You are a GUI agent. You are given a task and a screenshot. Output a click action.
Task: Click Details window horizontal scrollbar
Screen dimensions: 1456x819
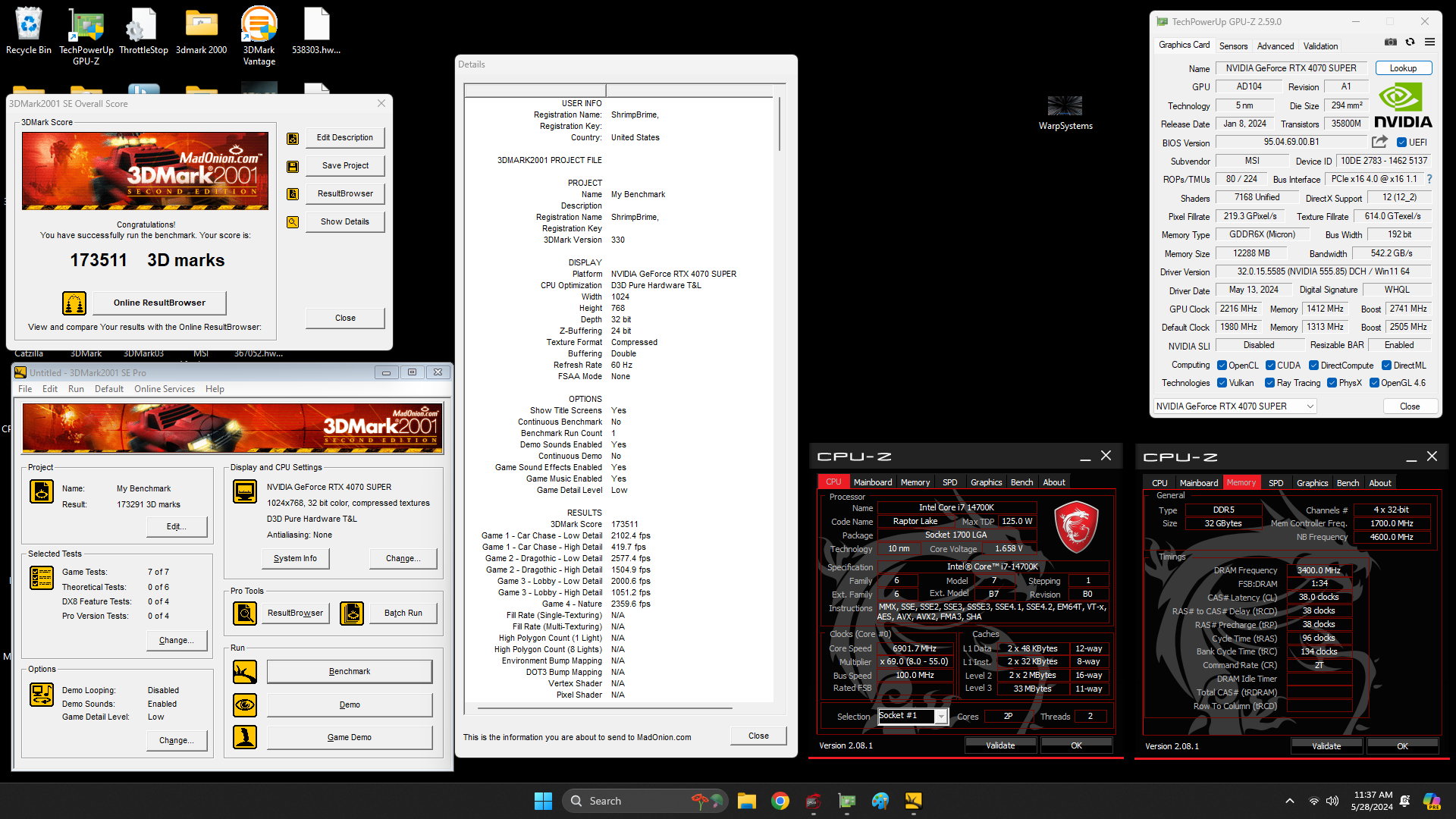tap(605, 708)
